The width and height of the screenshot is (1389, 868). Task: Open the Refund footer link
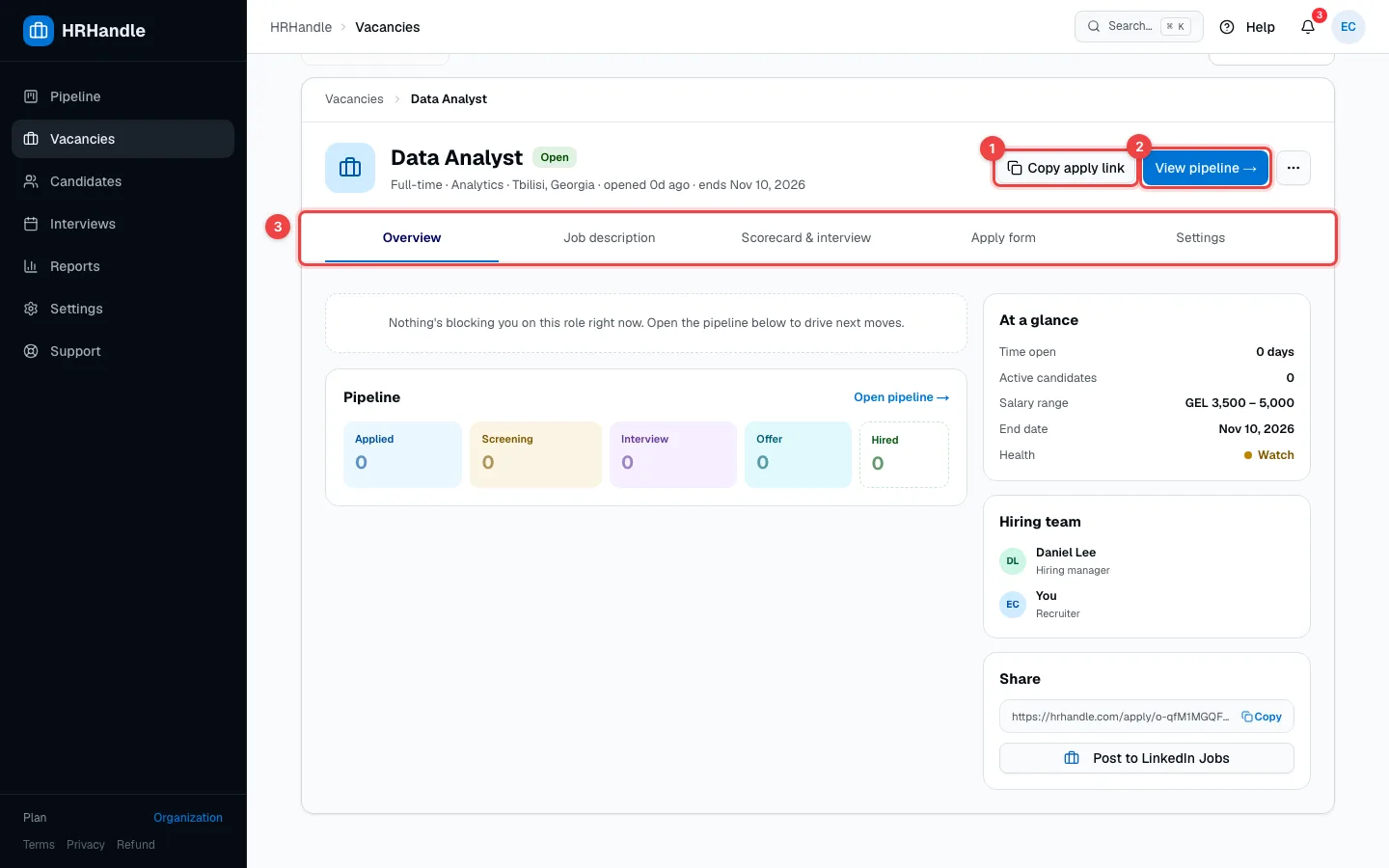pyautogui.click(x=136, y=845)
